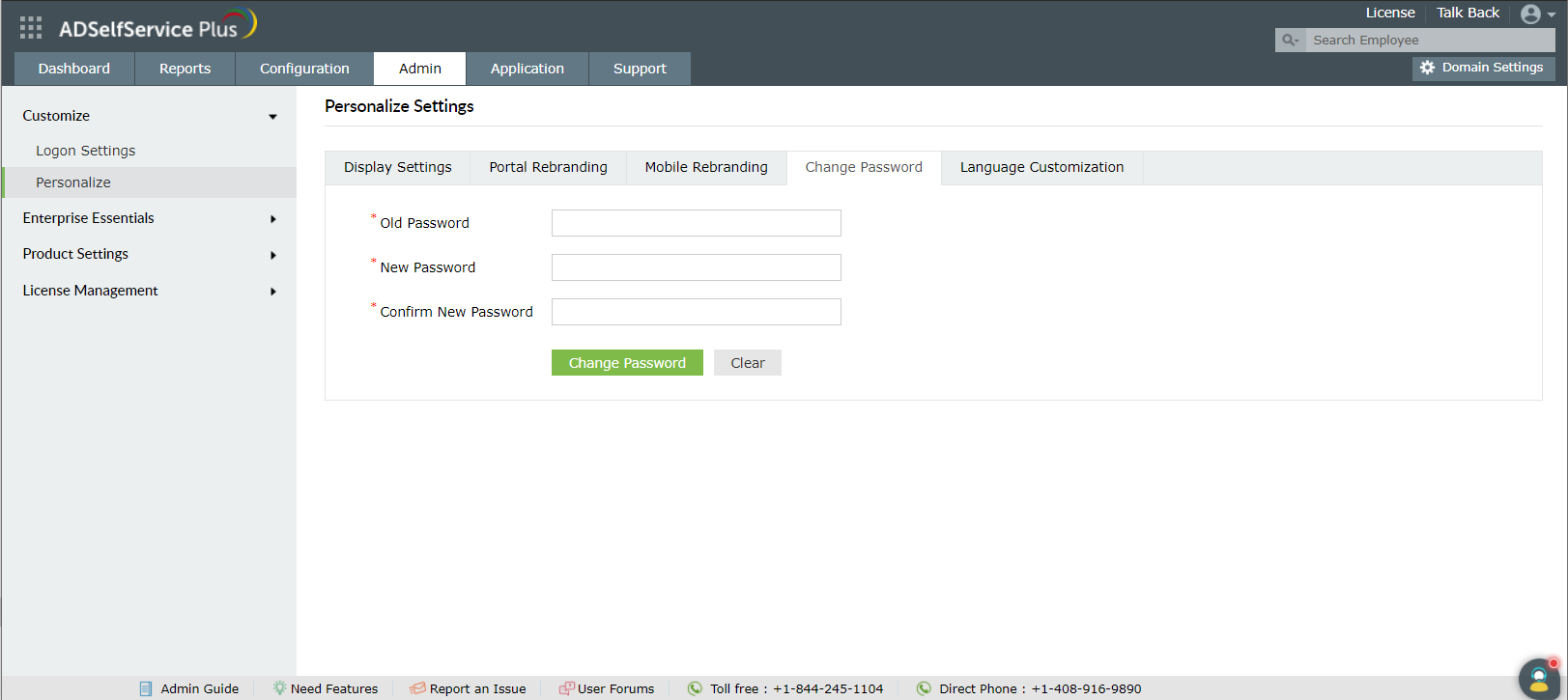Image resolution: width=1568 pixels, height=700 pixels.
Task: Click the Toll free phone icon
Action: [695, 688]
